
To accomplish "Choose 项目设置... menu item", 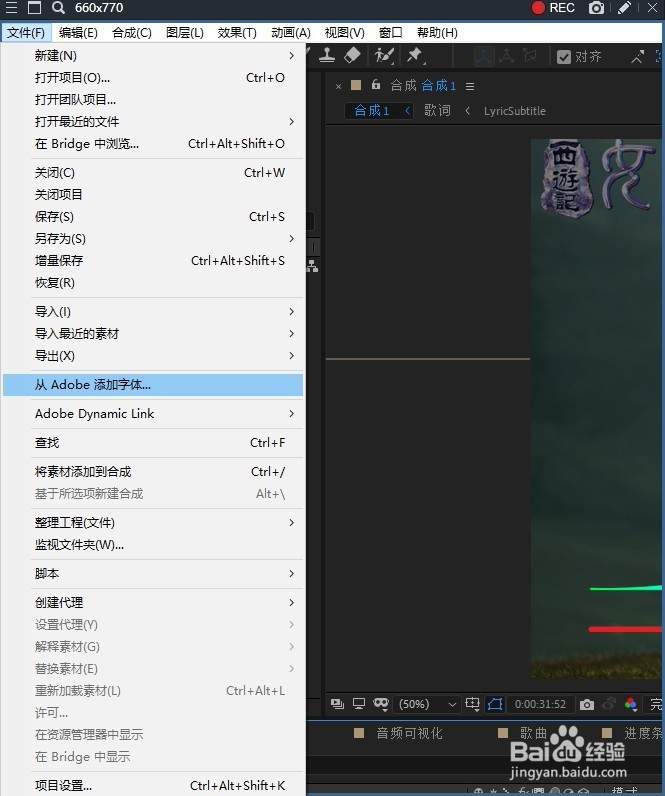I will coord(153,785).
